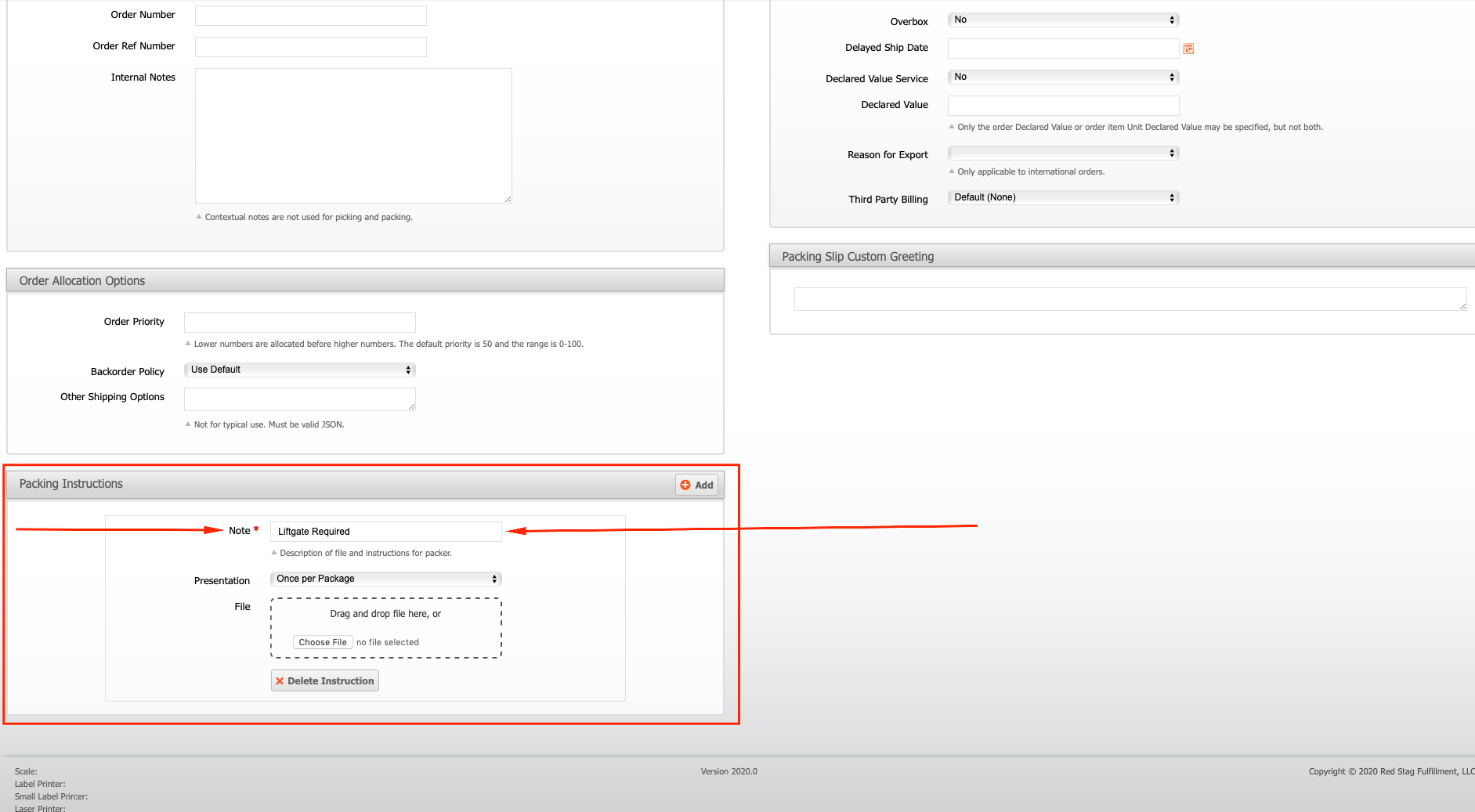Viewport: 1475px width, 812px height.
Task: Focus the Order Priority field
Action: (299, 323)
